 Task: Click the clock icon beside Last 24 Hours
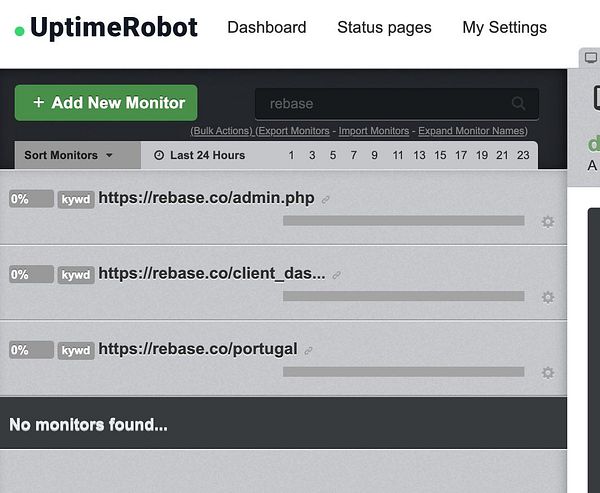(159, 155)
